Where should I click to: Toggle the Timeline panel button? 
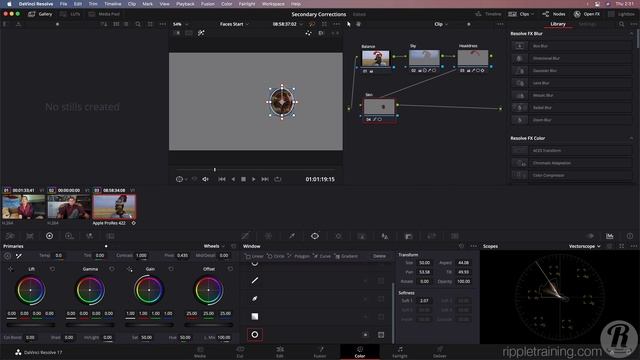pos(489,14)
